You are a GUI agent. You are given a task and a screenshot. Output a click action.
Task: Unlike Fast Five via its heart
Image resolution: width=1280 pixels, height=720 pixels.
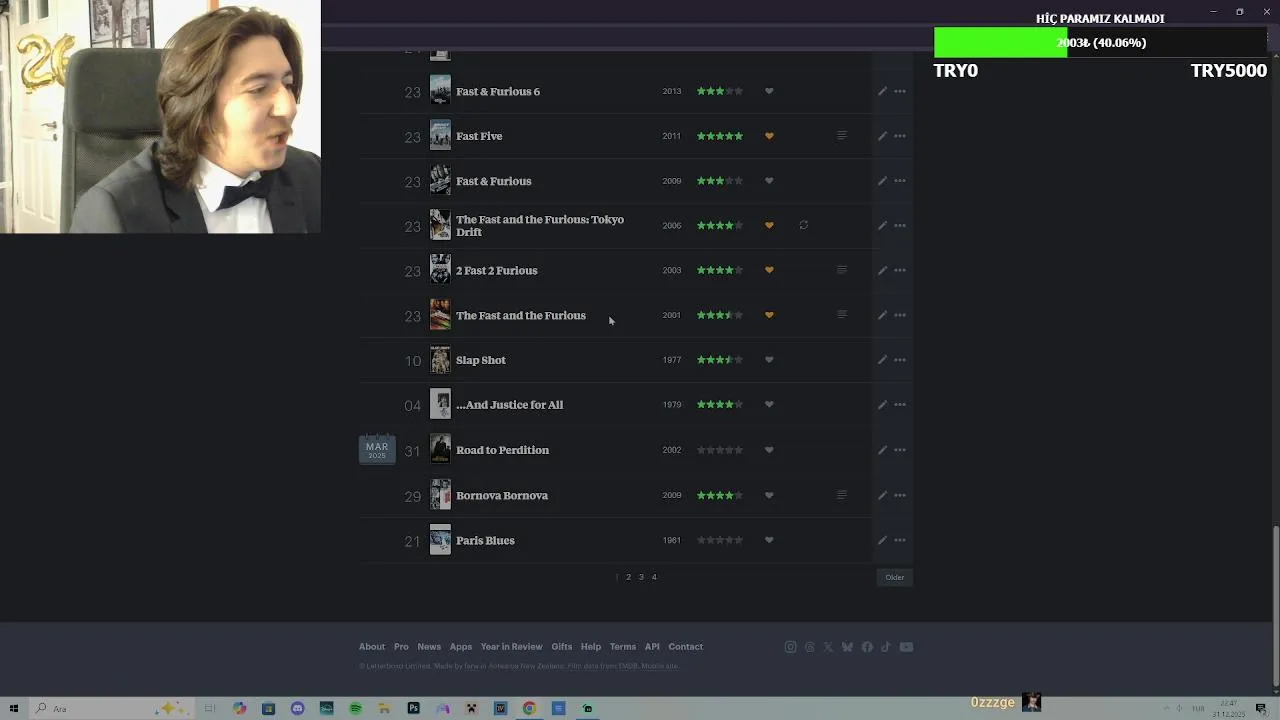[769, 136]
